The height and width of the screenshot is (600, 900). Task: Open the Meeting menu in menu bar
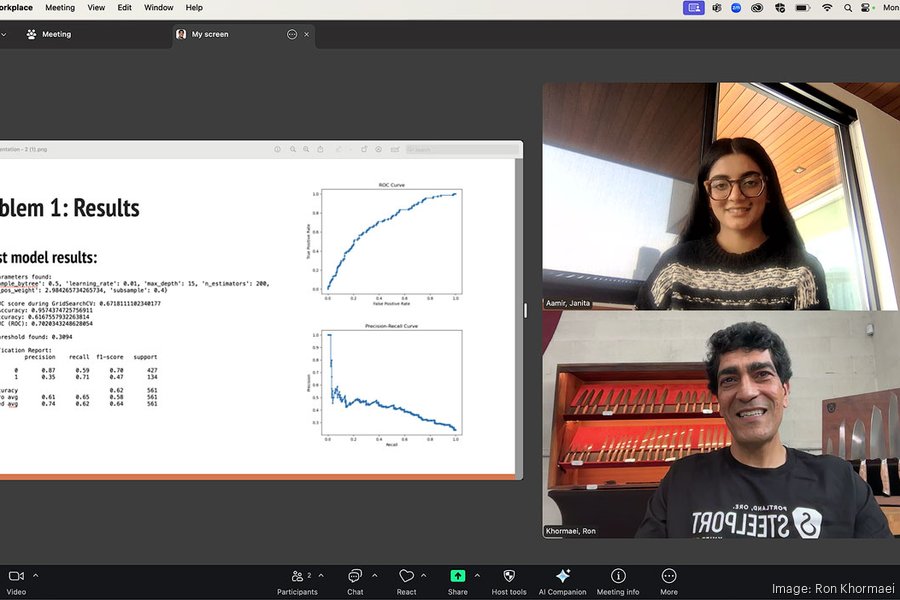pos(60,7)
